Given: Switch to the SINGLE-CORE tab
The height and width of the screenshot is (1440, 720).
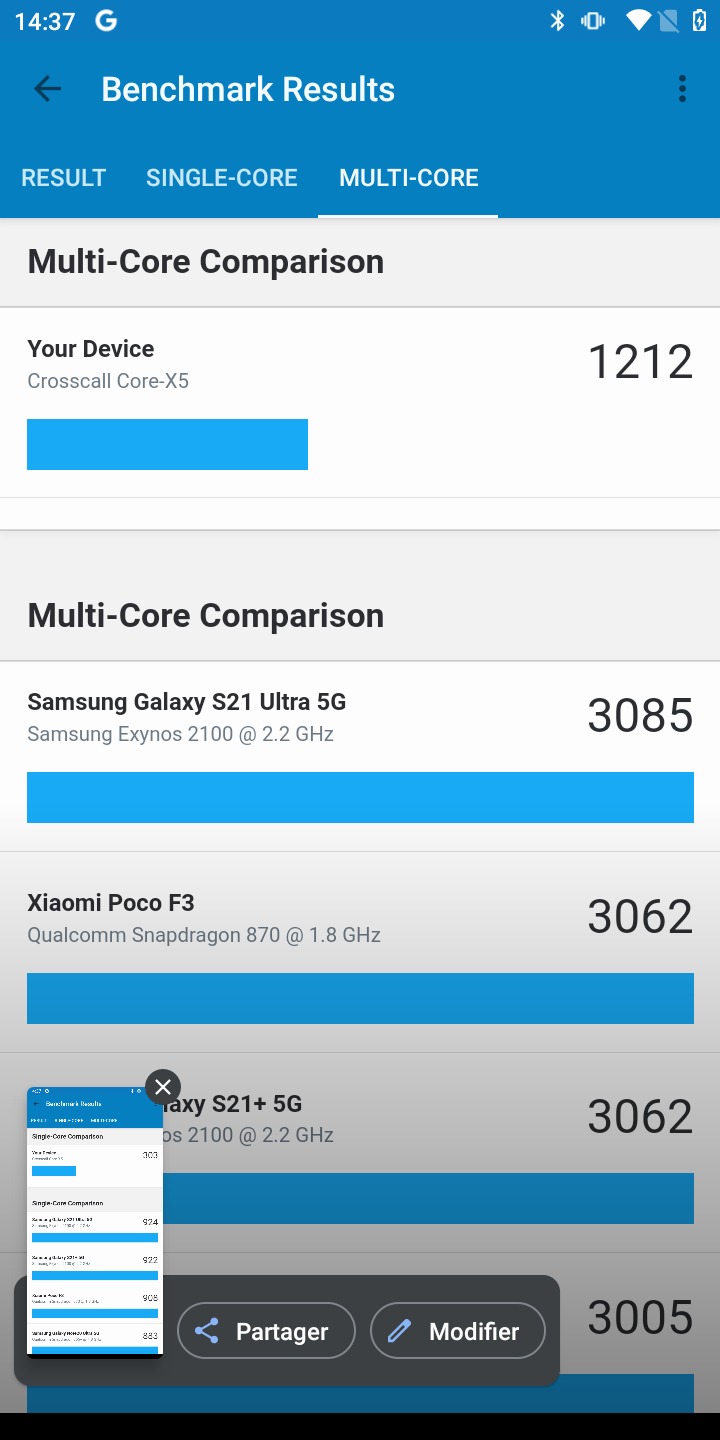Looking at the screenshot, I should 222,178.
